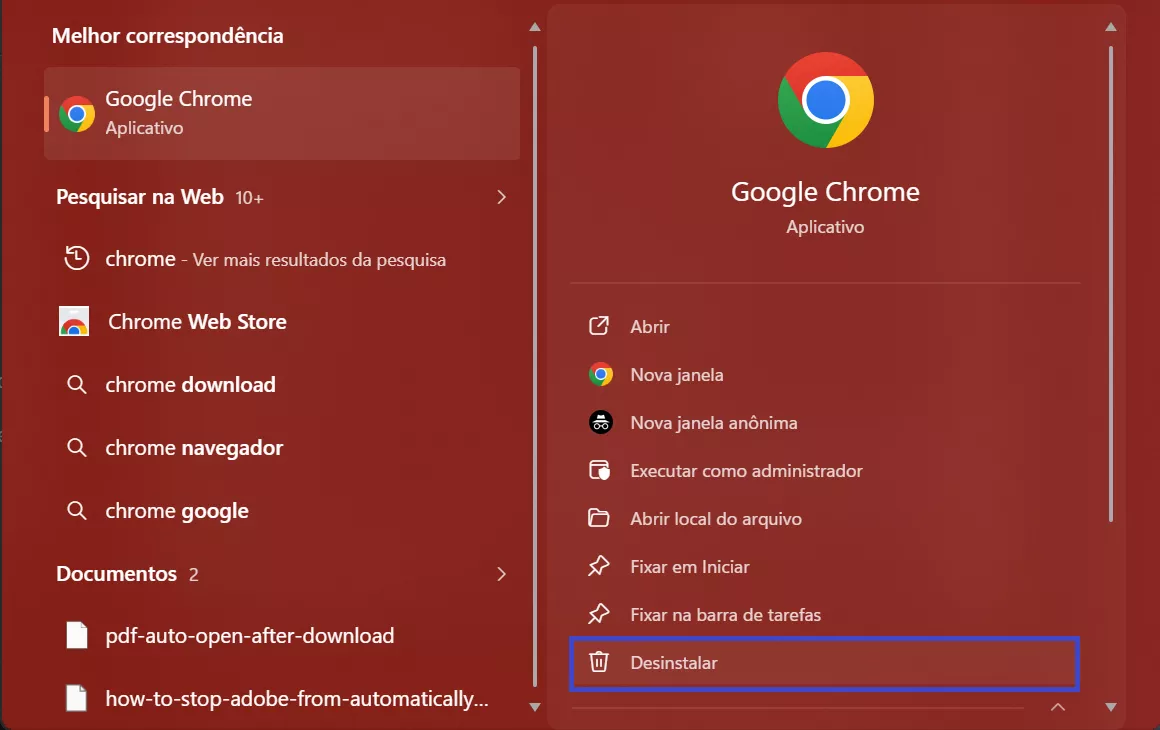
Task: Search for chrome download suggestion
Action: point(189,384)
